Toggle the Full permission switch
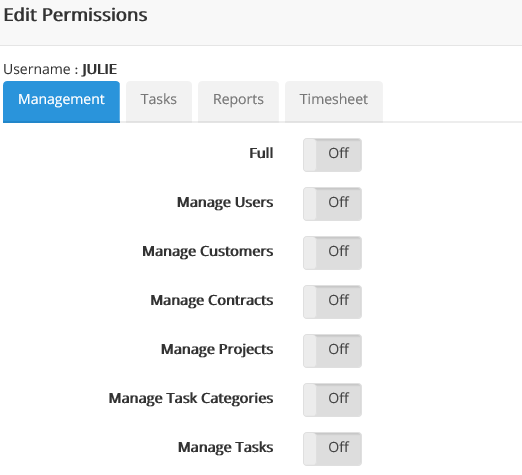Viewport: 522px width, 475px height. click(x=332, y=155)
